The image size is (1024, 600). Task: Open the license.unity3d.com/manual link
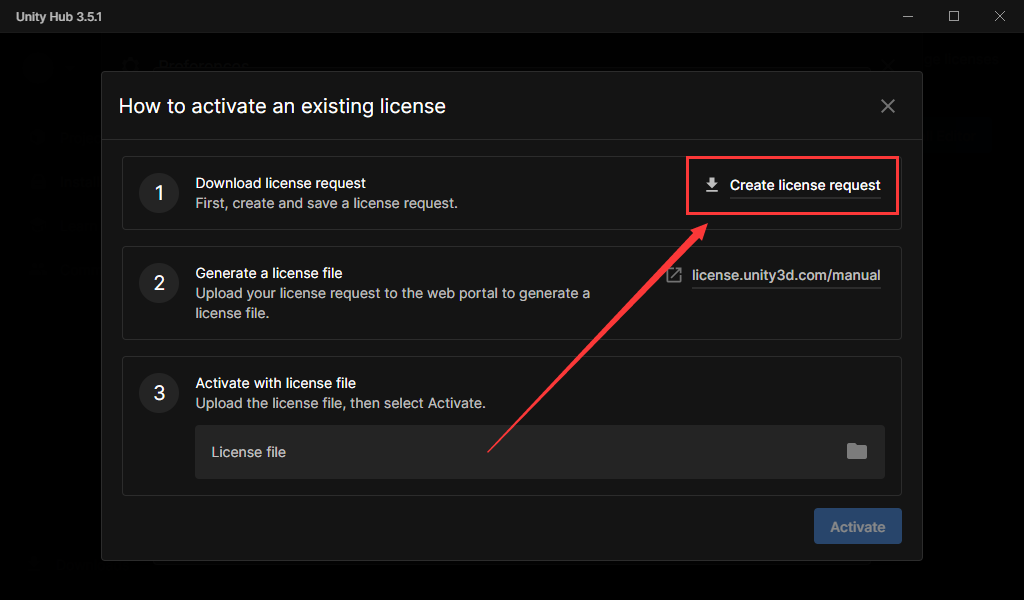coord(786,276)
